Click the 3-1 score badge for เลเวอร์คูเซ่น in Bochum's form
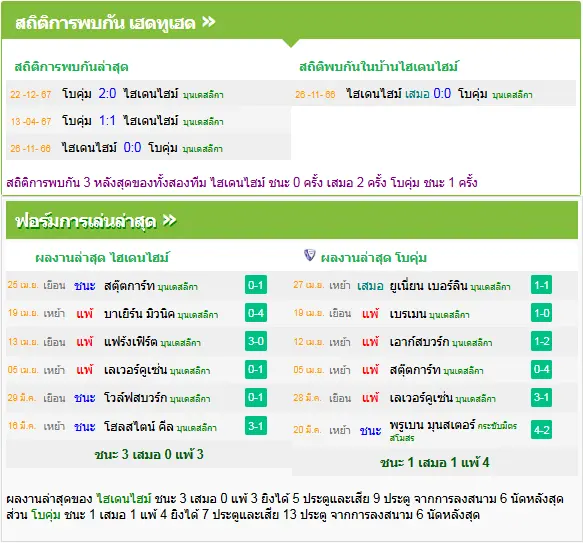This screenshot has width=583, height=543. (541, 397)
